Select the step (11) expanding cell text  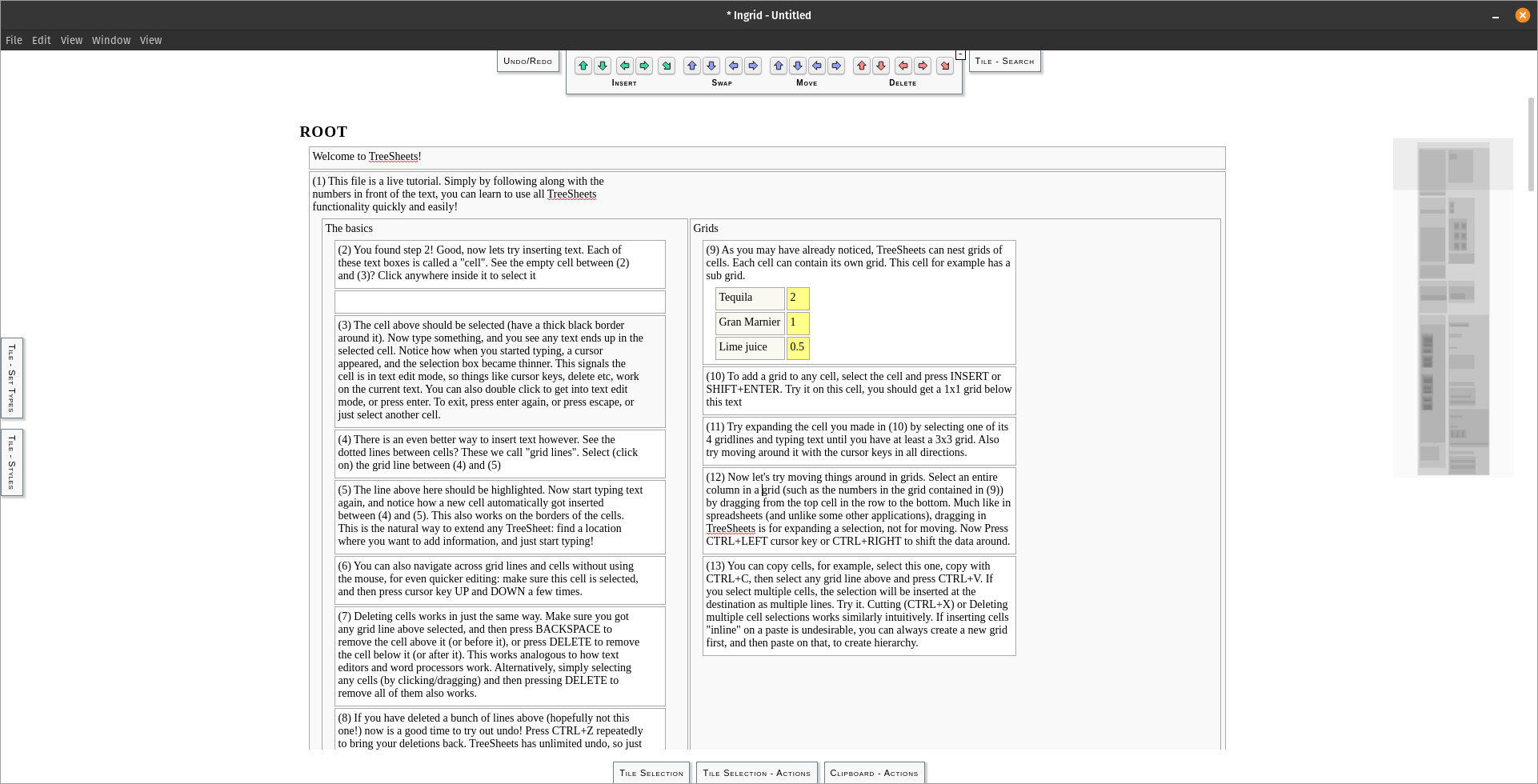859,440
